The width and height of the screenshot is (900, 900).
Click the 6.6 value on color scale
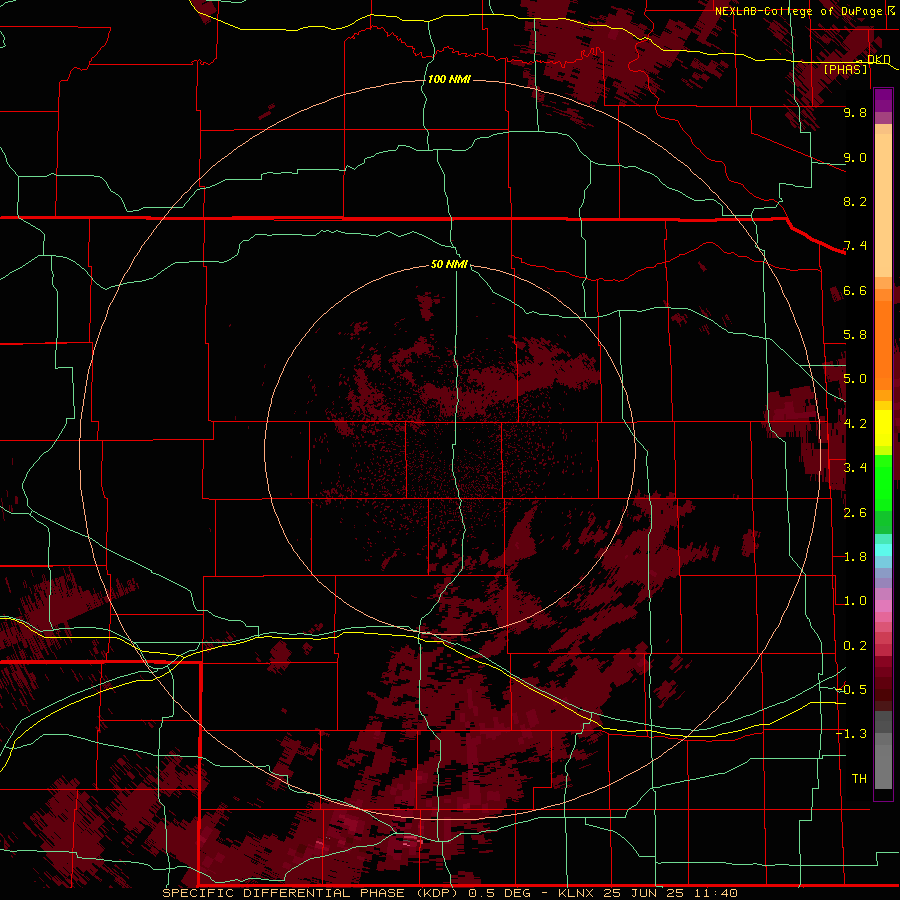pyautogui.click(x=855, y=290)
